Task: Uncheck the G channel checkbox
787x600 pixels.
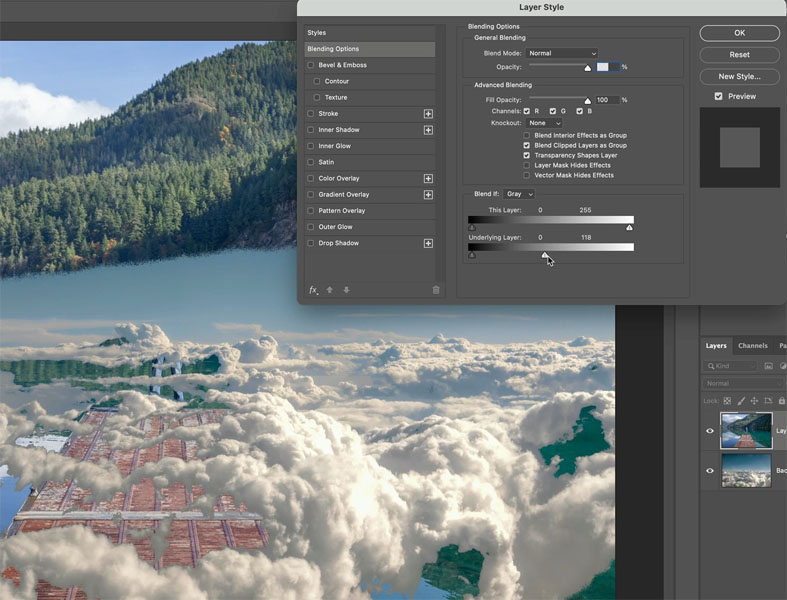Action: pos(553,111)
